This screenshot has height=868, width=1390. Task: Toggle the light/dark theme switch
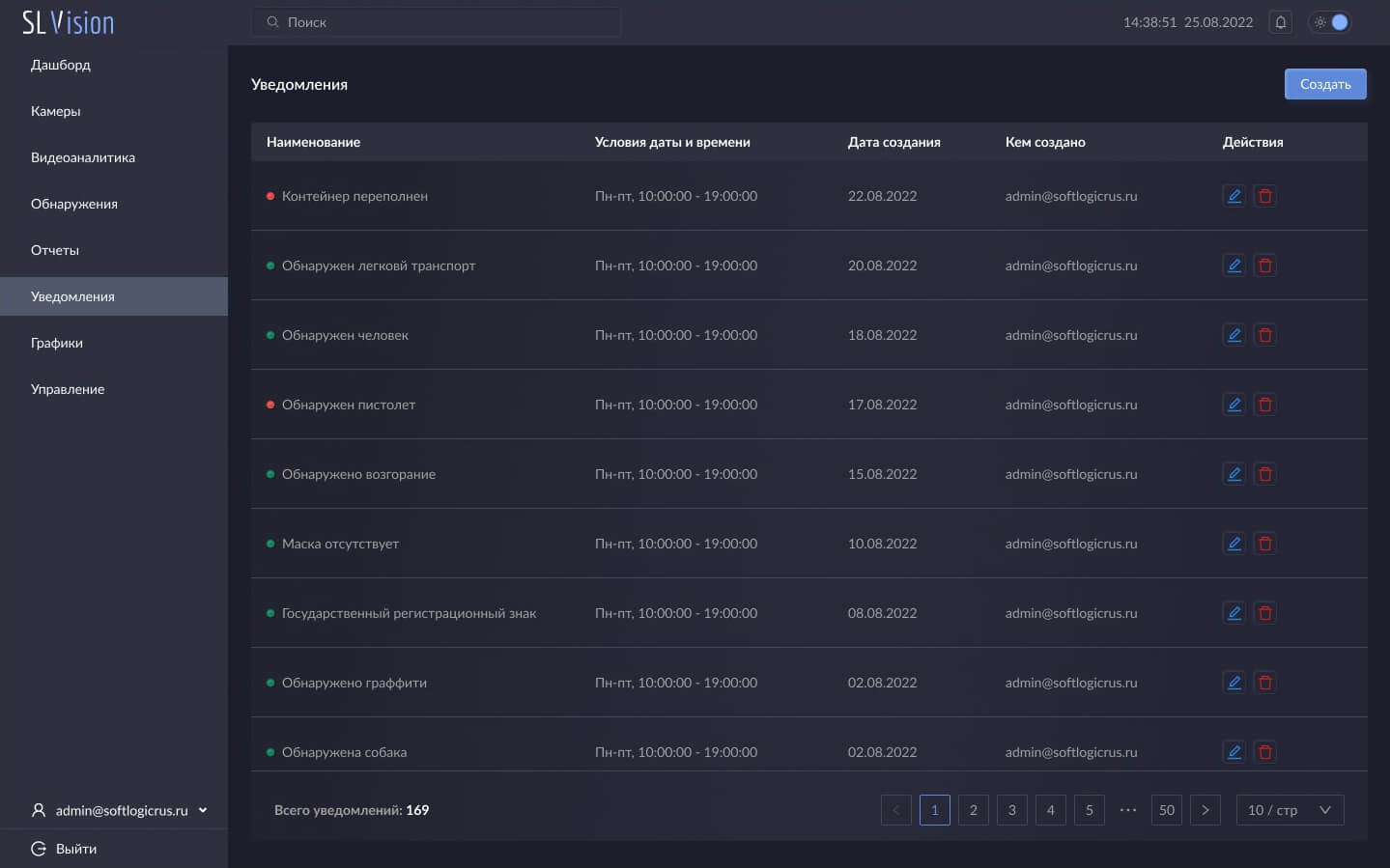[1330, 22]
